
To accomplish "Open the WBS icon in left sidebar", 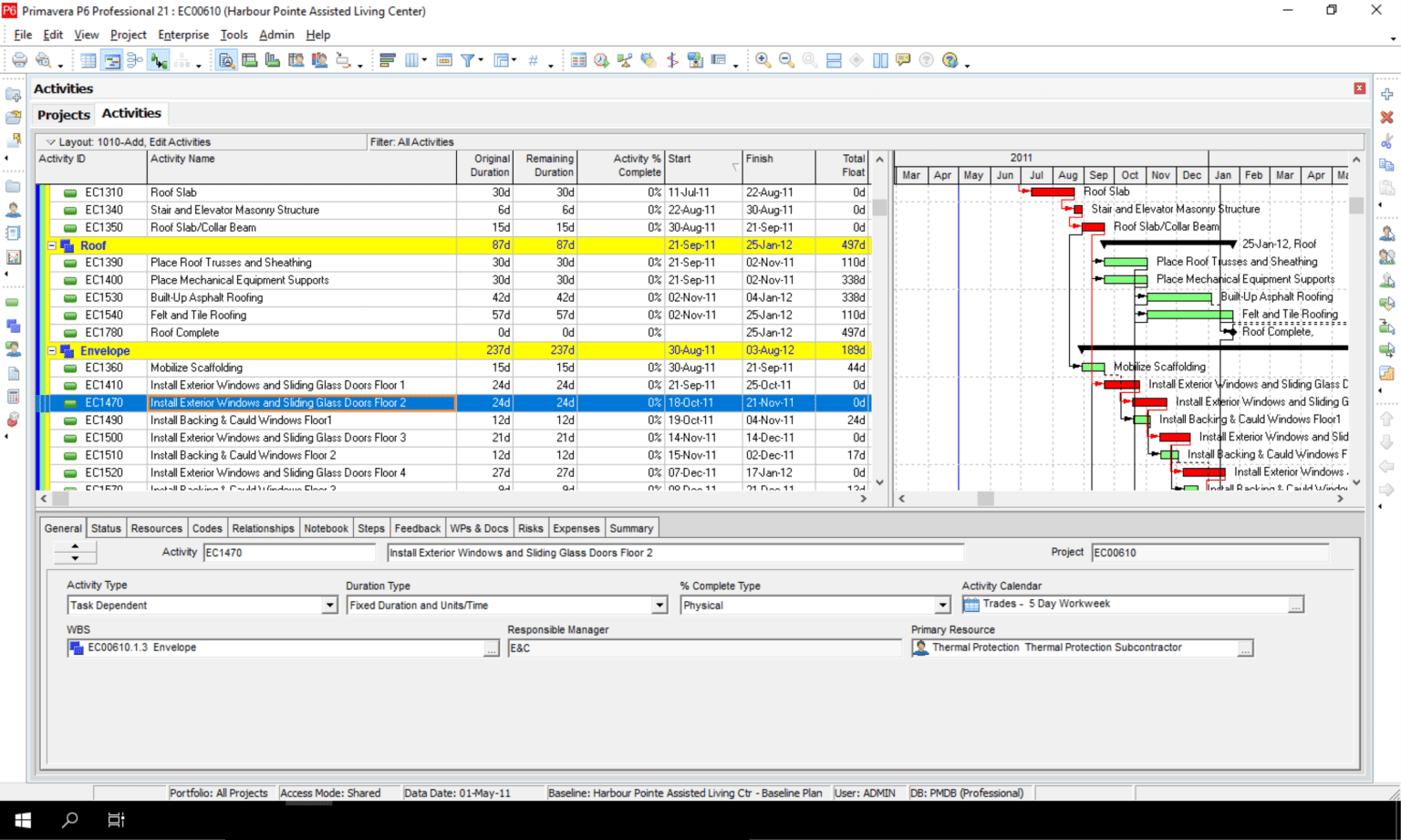I will coord(13,326).
